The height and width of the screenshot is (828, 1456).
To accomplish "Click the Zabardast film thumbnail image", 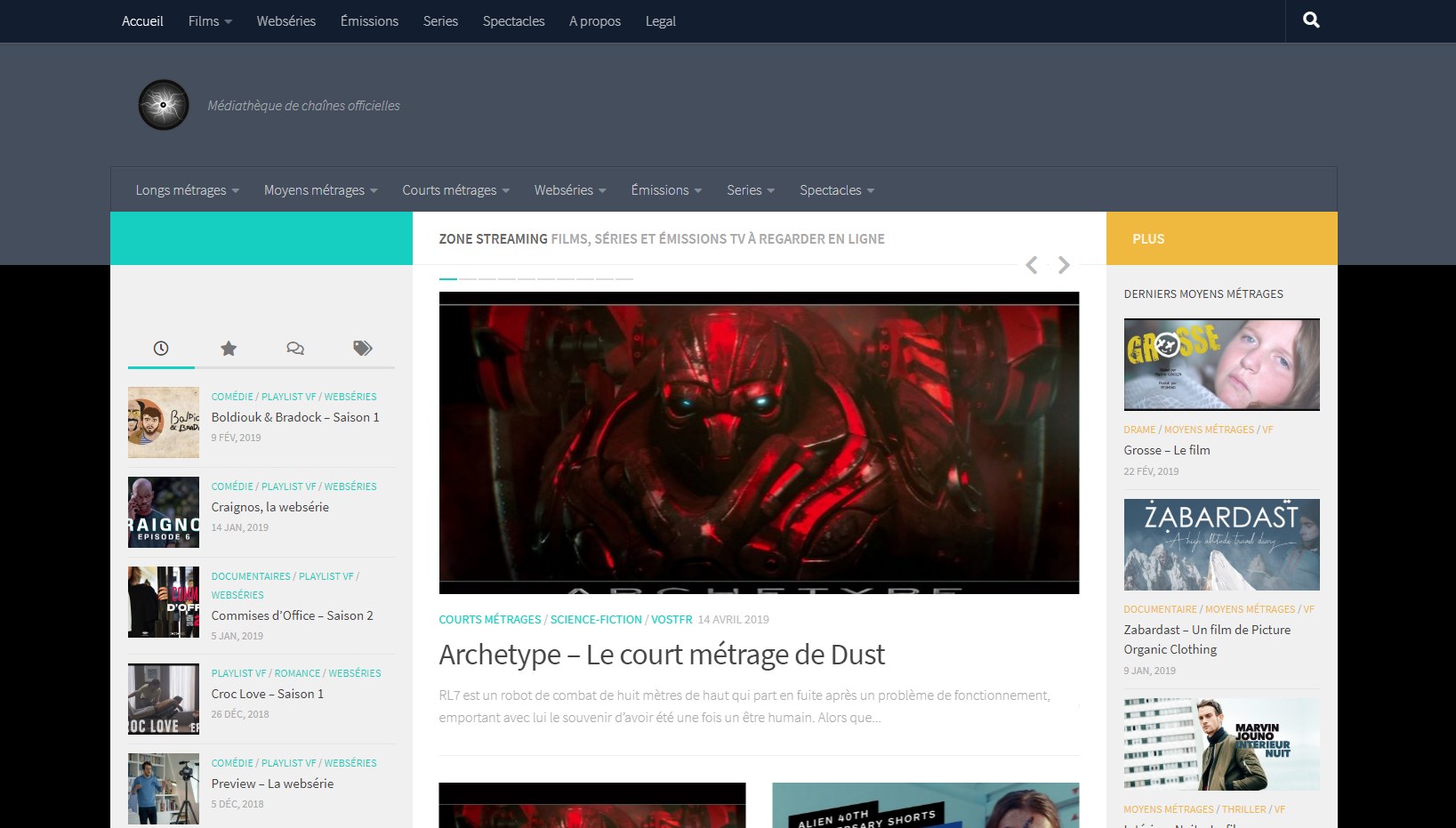I will pos(1221,544).
